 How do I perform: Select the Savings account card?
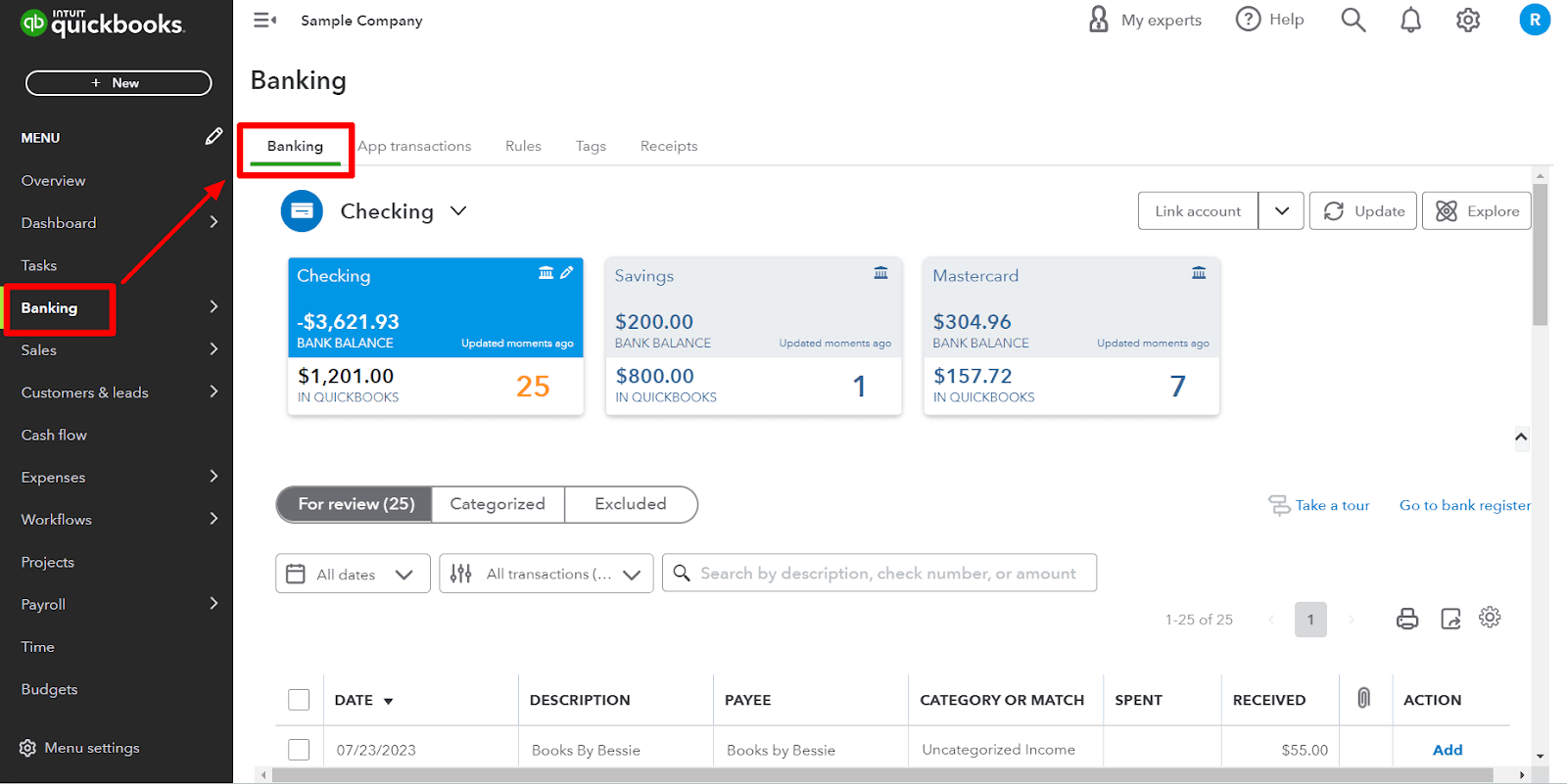753,337
